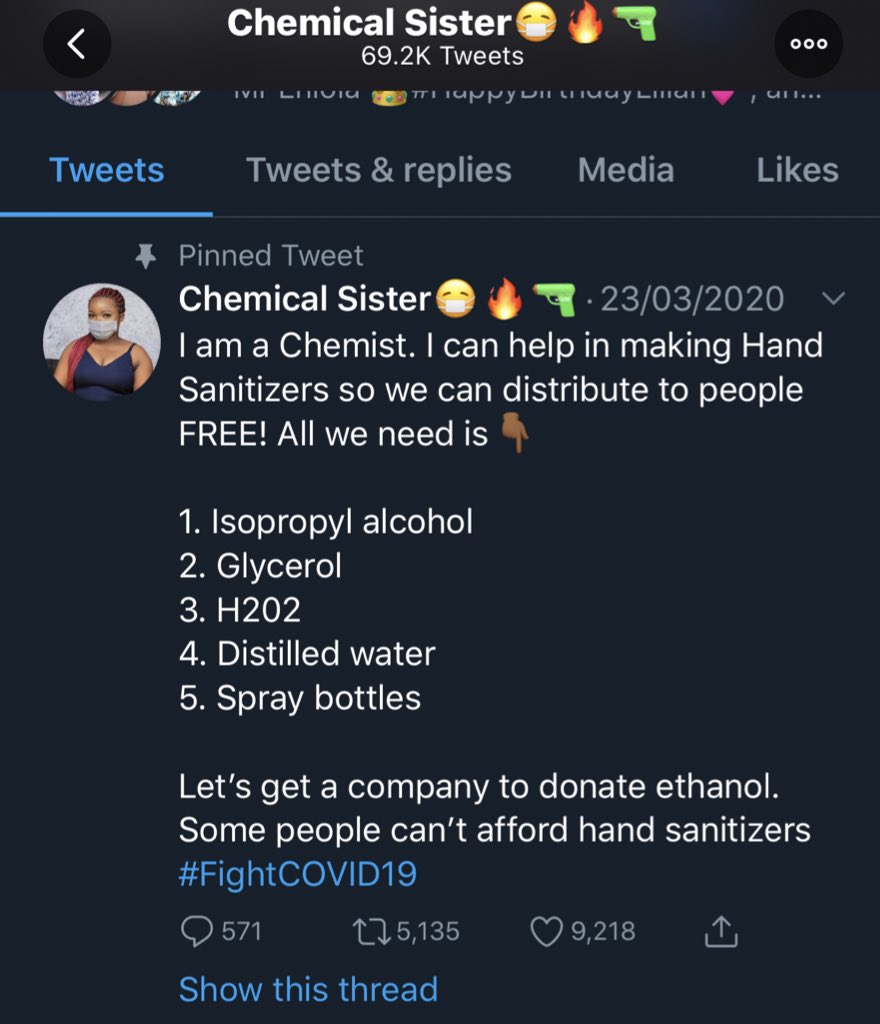
Task: Open the masked woman profile avatar
Action: click(x=101, y=344)
